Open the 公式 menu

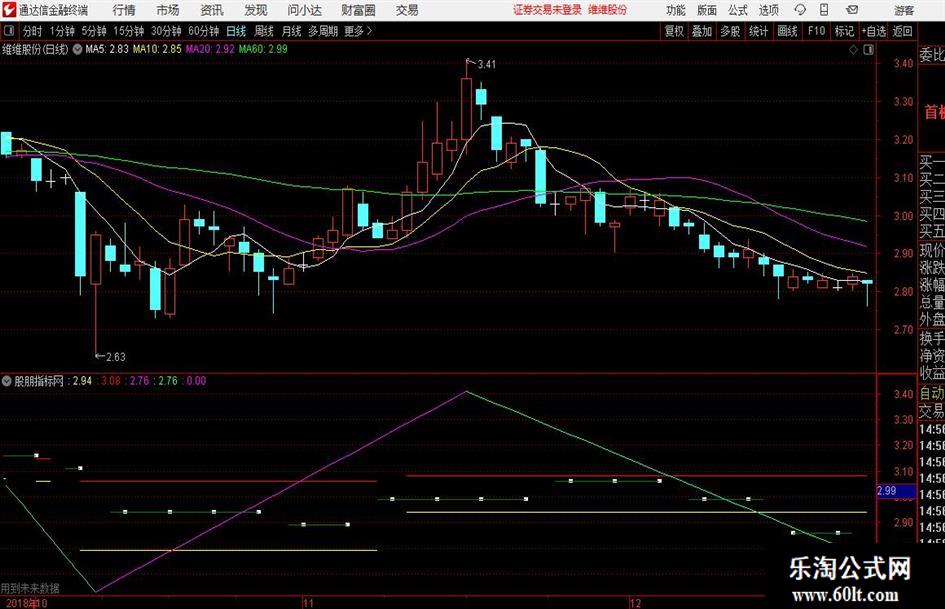click(737, 10)
